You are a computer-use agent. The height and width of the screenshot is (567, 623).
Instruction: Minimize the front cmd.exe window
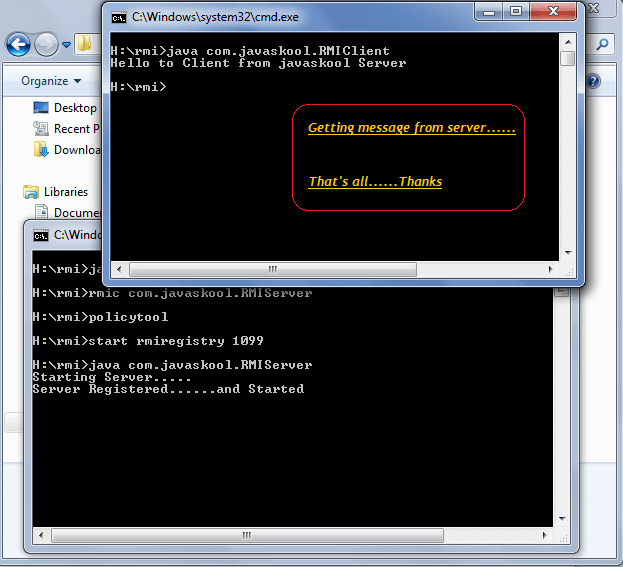tap(488, 12)
